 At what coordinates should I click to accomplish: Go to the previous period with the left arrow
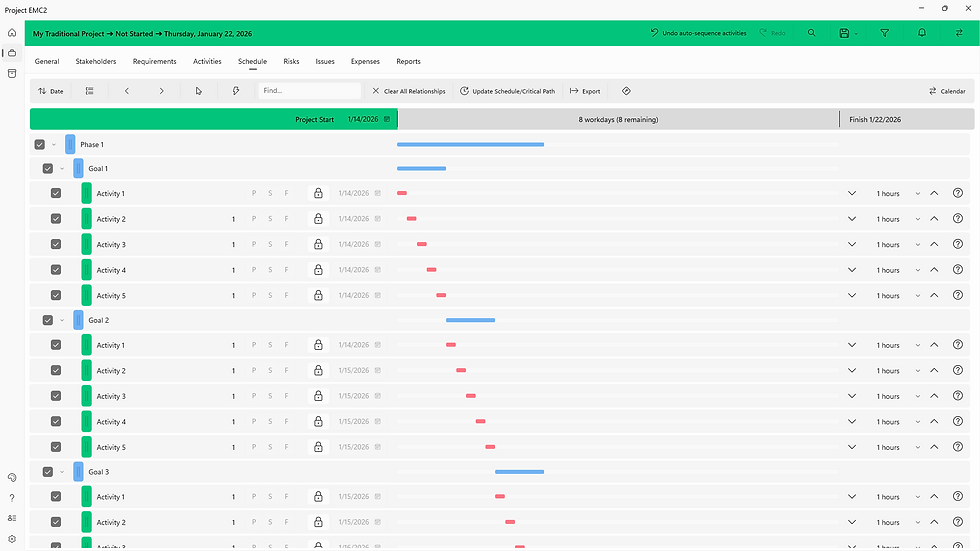click(127, 91)
